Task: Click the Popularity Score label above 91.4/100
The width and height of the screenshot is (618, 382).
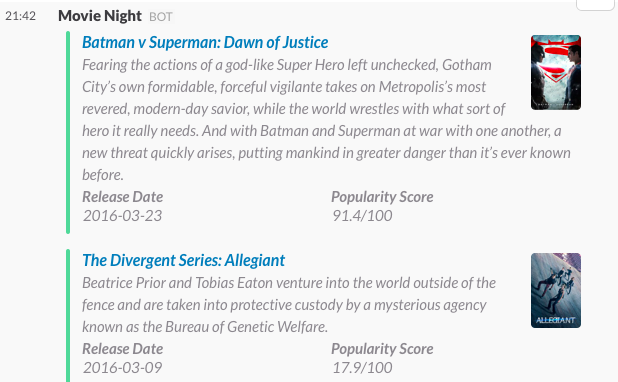Action: [382, 197]
